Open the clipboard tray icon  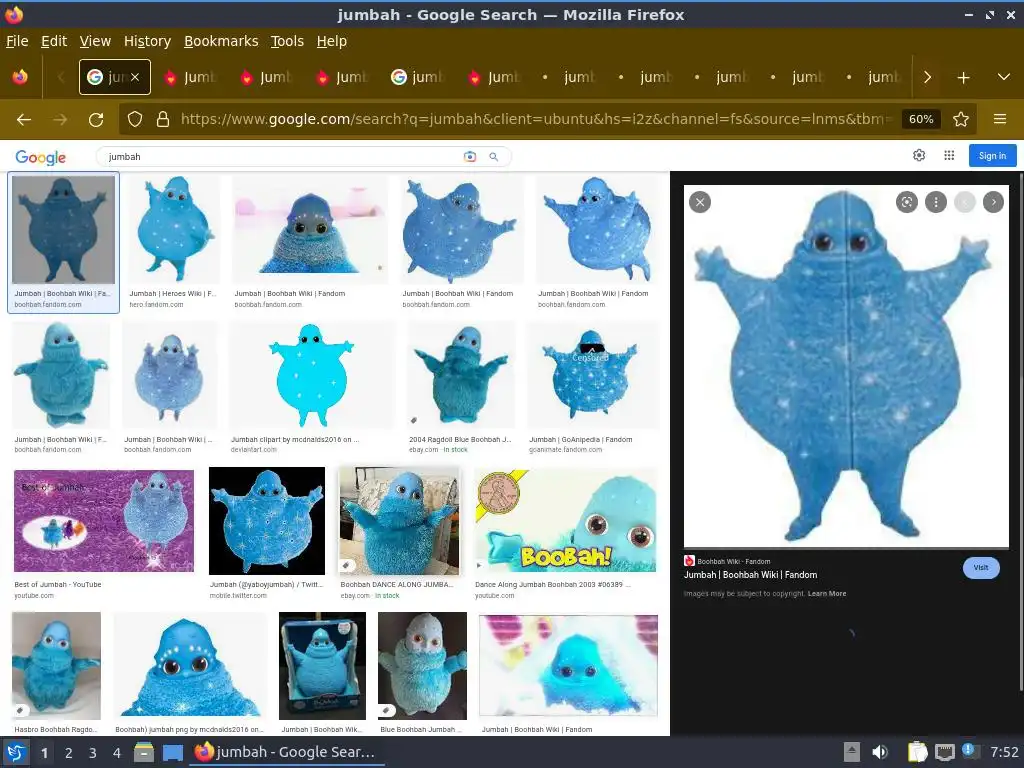[918, 752]
